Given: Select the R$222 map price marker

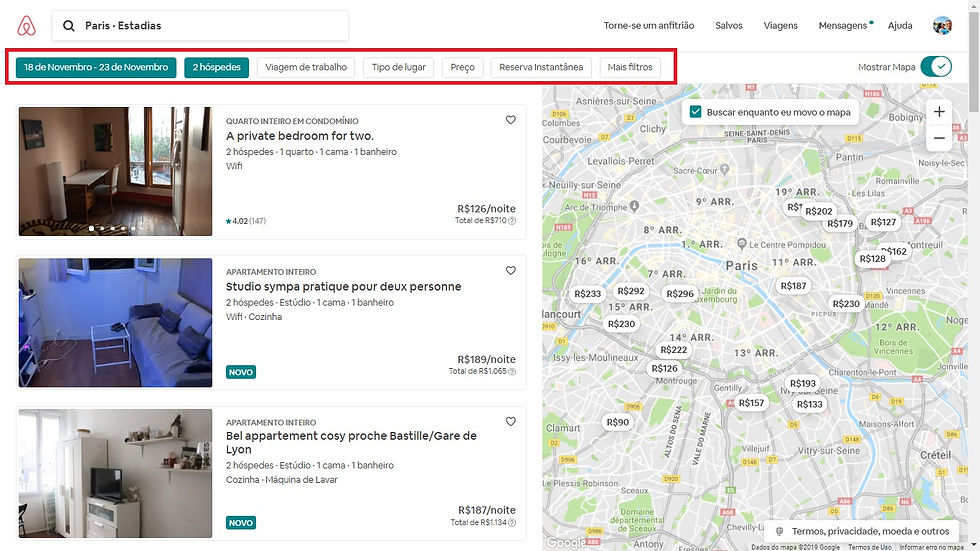Looking at the screenshot, I should click(x=674, y=350).
